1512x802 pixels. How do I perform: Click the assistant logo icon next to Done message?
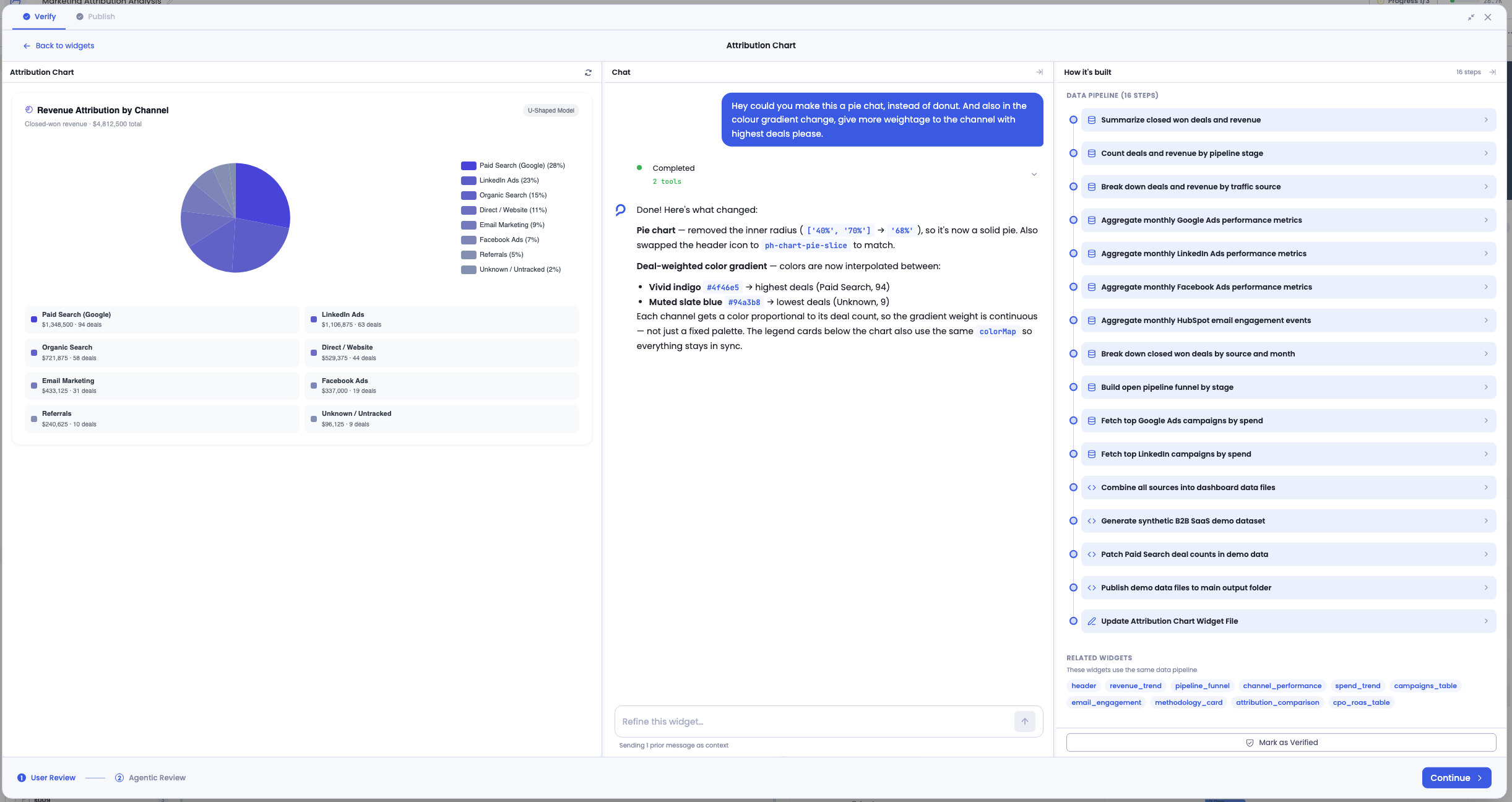click(620, 210)
